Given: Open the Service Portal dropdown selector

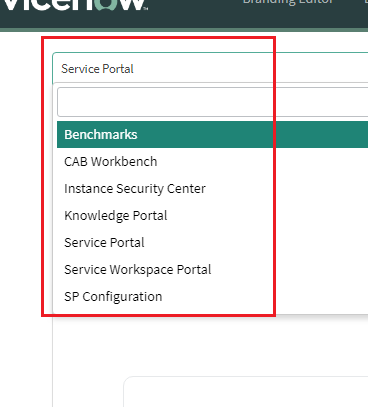Looking at the screenshot, I should (x=210, y=68).
